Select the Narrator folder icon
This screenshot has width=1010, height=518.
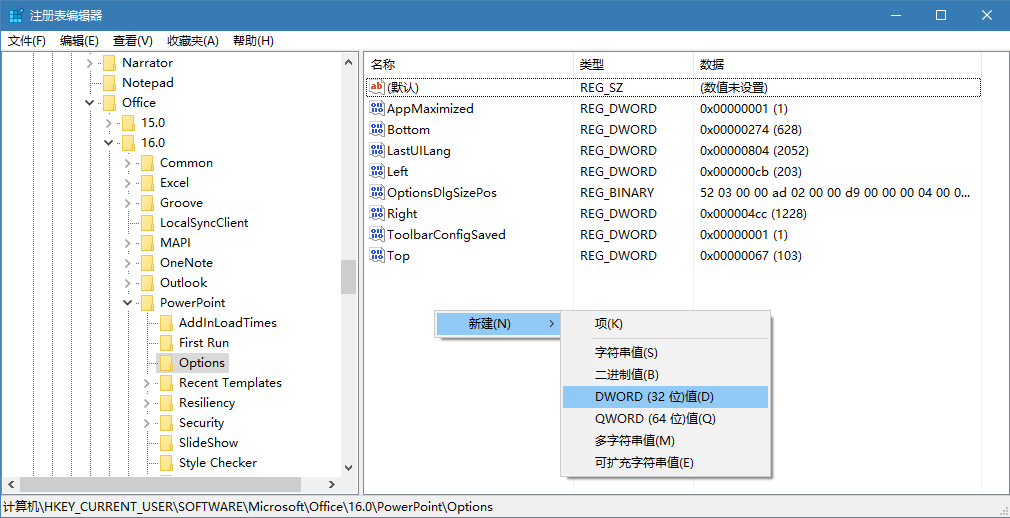pyautogui.click(x=109, y=62)
